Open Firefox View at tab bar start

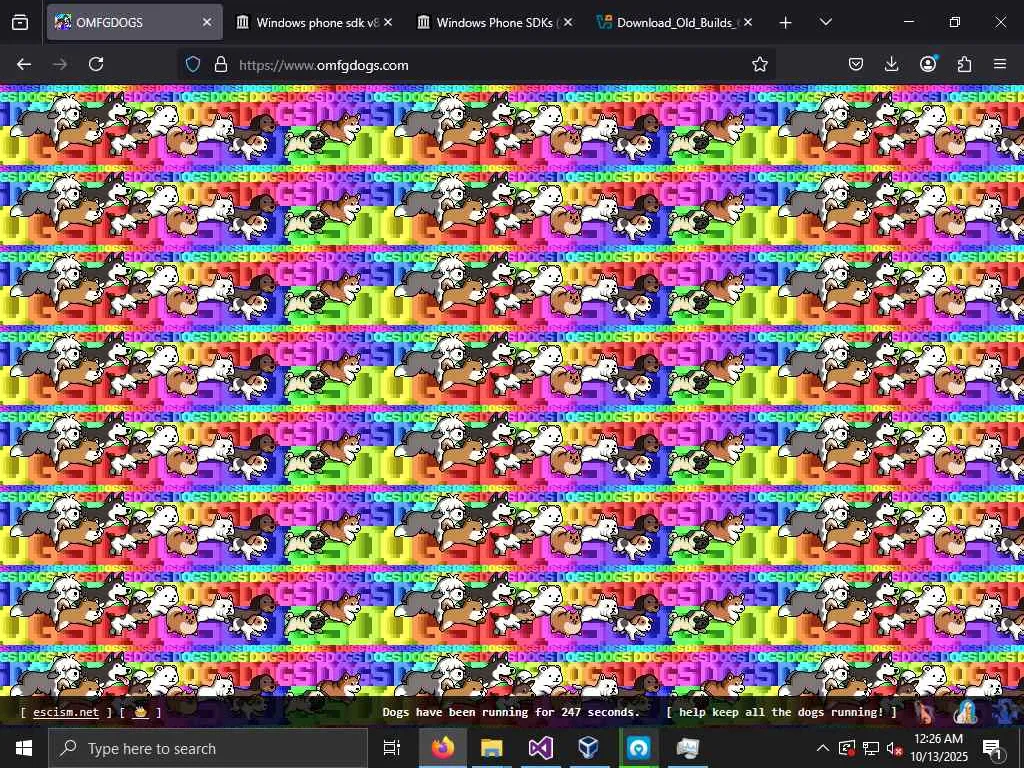pyautogui.click(x=20, y=22)
